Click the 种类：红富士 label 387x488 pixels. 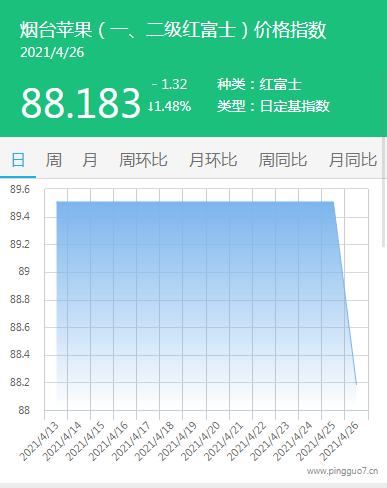pyautogui.click(x=259, y=84)
